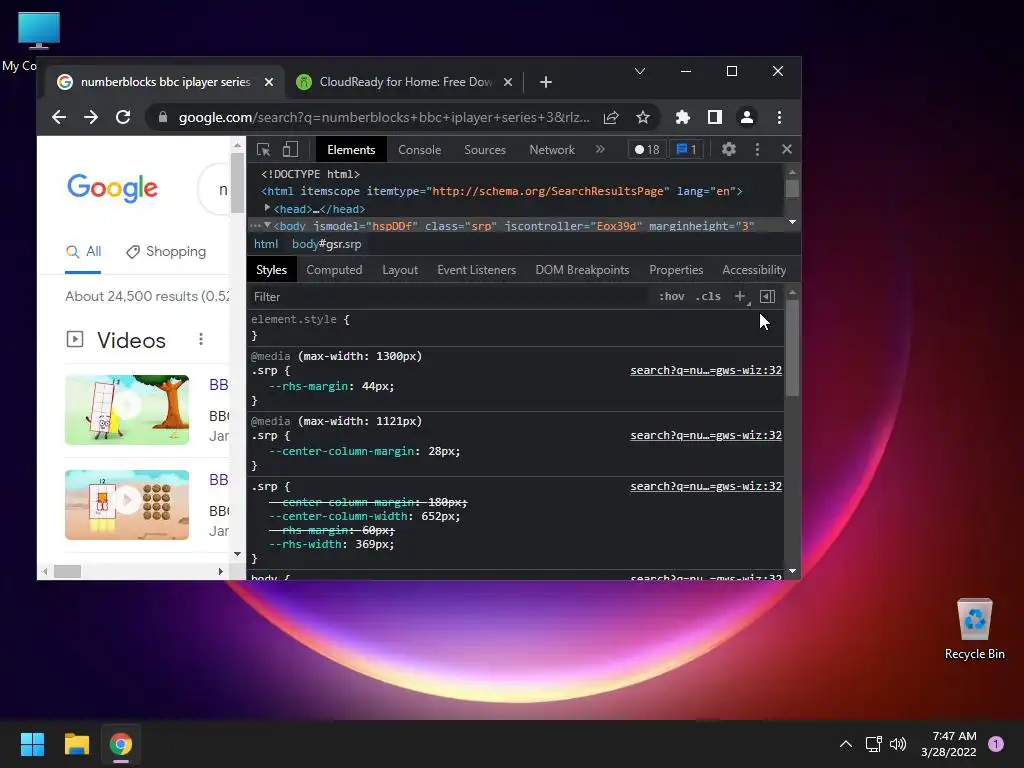Open Chrome extensions puzzle icon

(x=682, y=118)
